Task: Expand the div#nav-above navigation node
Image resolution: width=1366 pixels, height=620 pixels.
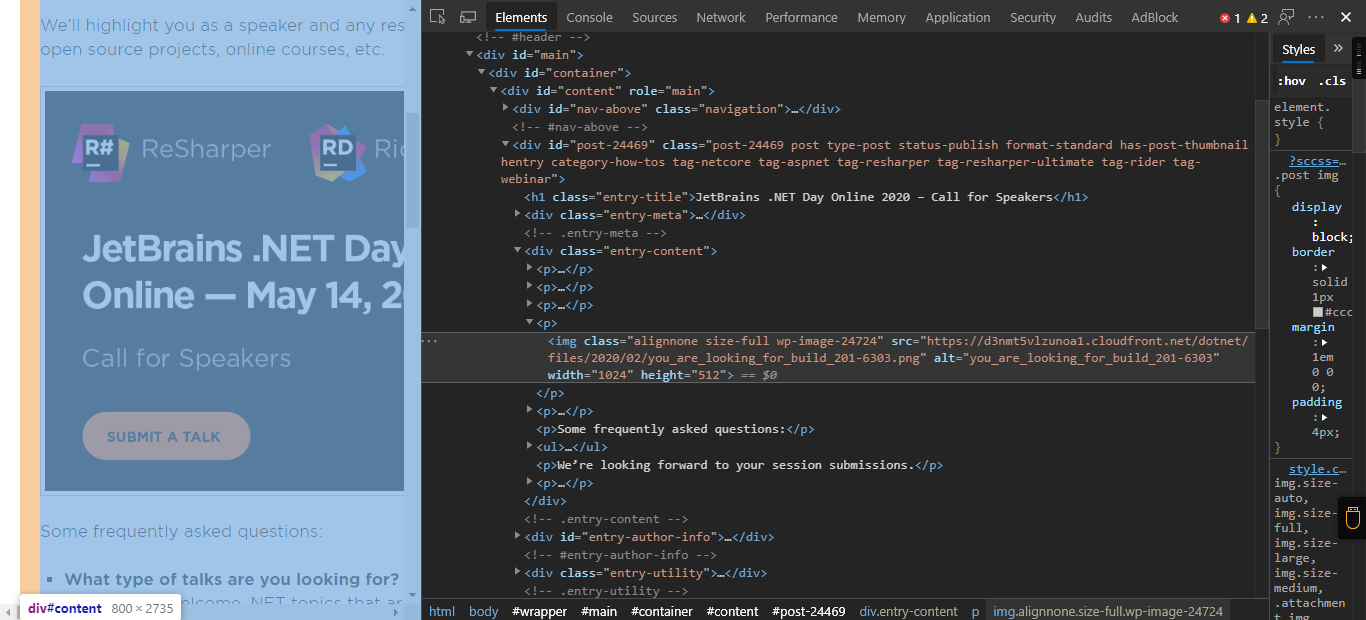Action: (505, 109)
